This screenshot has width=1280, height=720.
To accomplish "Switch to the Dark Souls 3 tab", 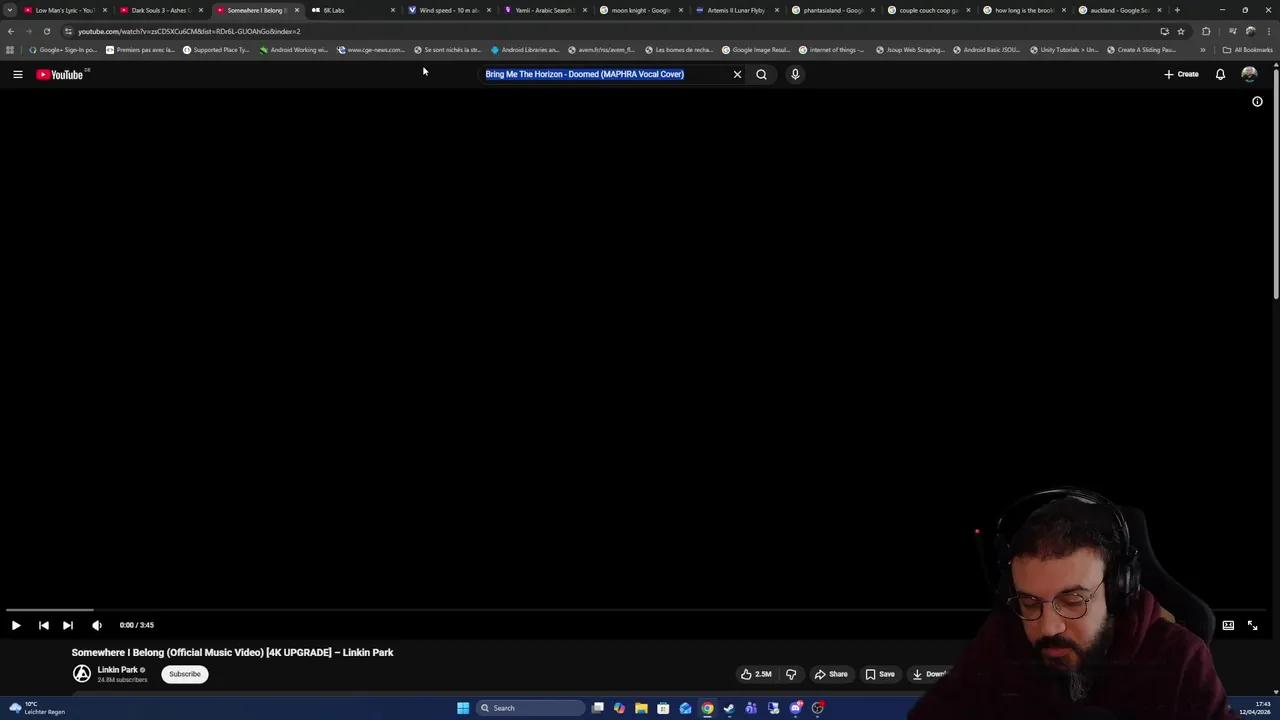I will [160, 10].
